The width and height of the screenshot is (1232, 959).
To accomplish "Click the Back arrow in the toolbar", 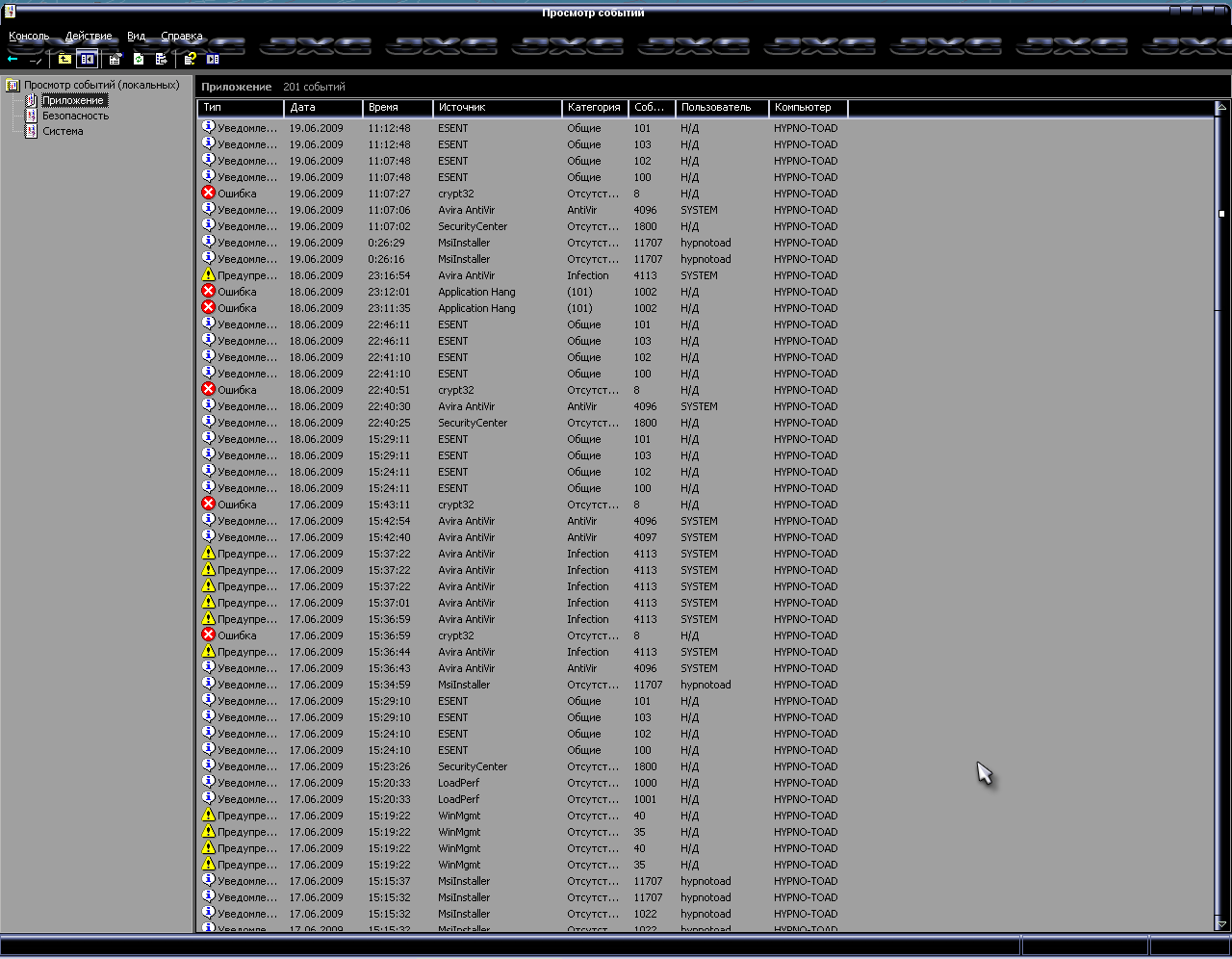I will point(13,59).
